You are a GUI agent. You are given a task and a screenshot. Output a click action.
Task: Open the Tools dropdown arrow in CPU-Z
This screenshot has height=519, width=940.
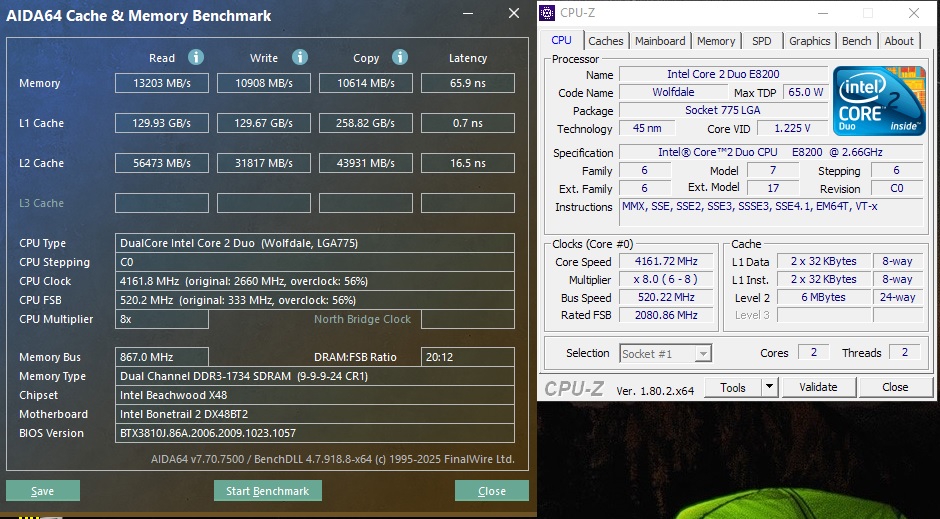pyautogui.click(x=769, y=387)
